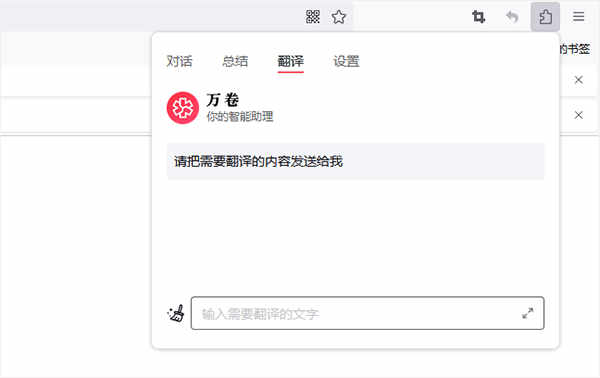The height and width of the screenshot is (378, 600).
Task: Click the 万 卷 title text
Action: [x=223, y=100]
